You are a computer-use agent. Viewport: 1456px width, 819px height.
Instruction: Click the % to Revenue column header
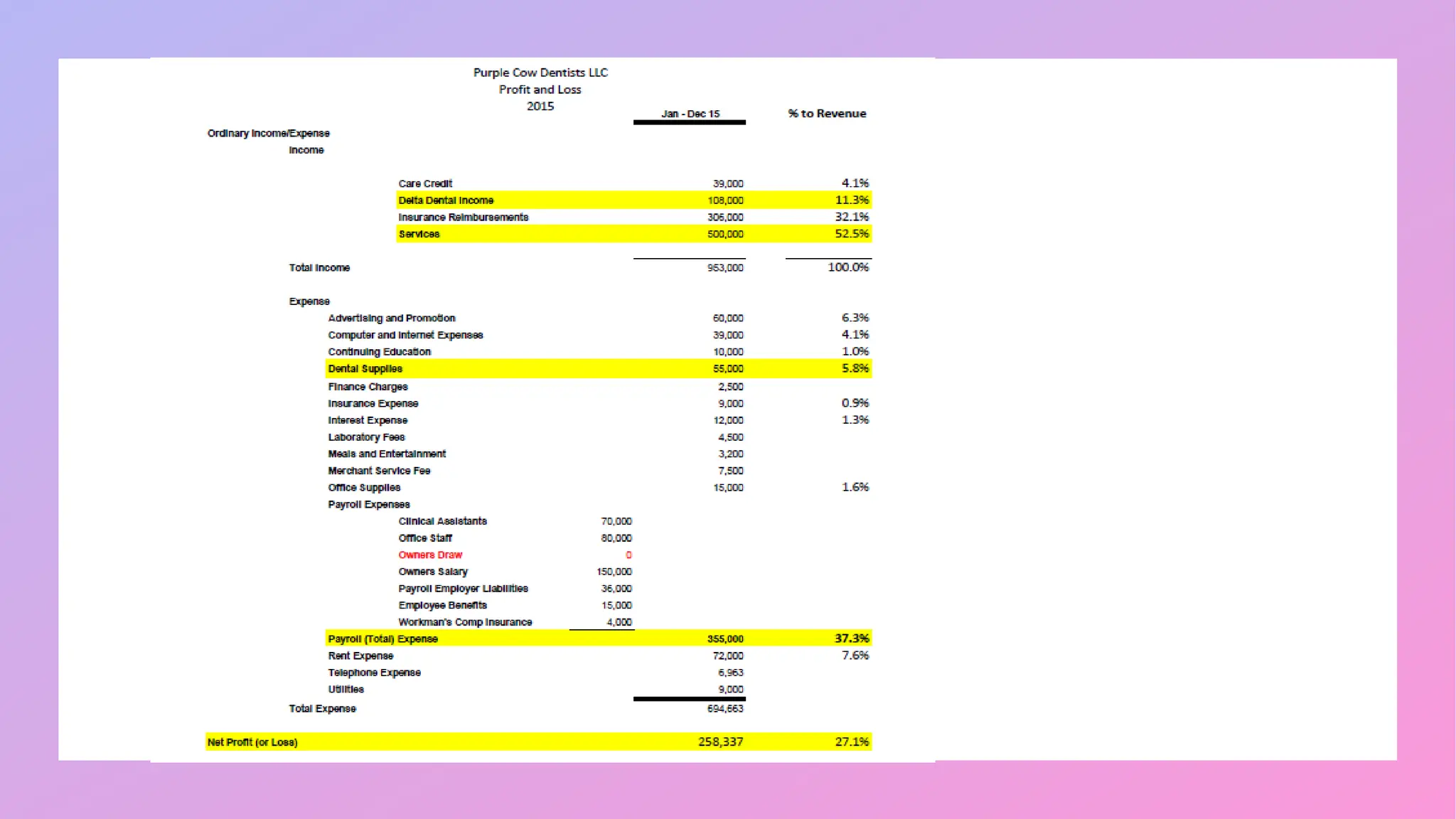click(827, 114)
